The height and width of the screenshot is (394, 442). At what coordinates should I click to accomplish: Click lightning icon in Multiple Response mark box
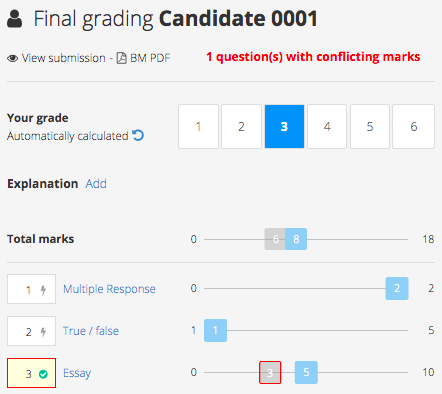pos(43,290)
